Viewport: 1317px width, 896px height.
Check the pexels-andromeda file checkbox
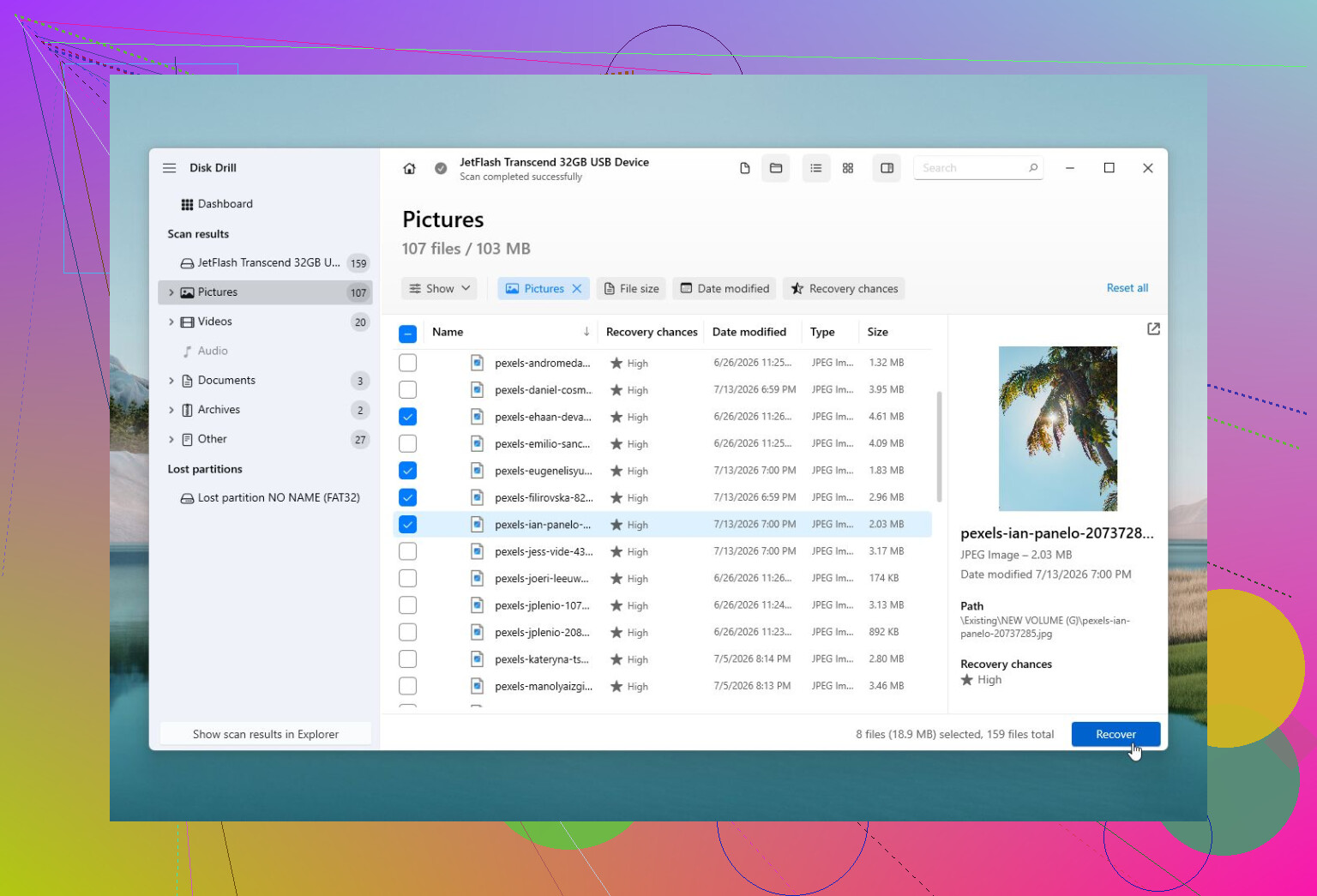click(408, 363)
